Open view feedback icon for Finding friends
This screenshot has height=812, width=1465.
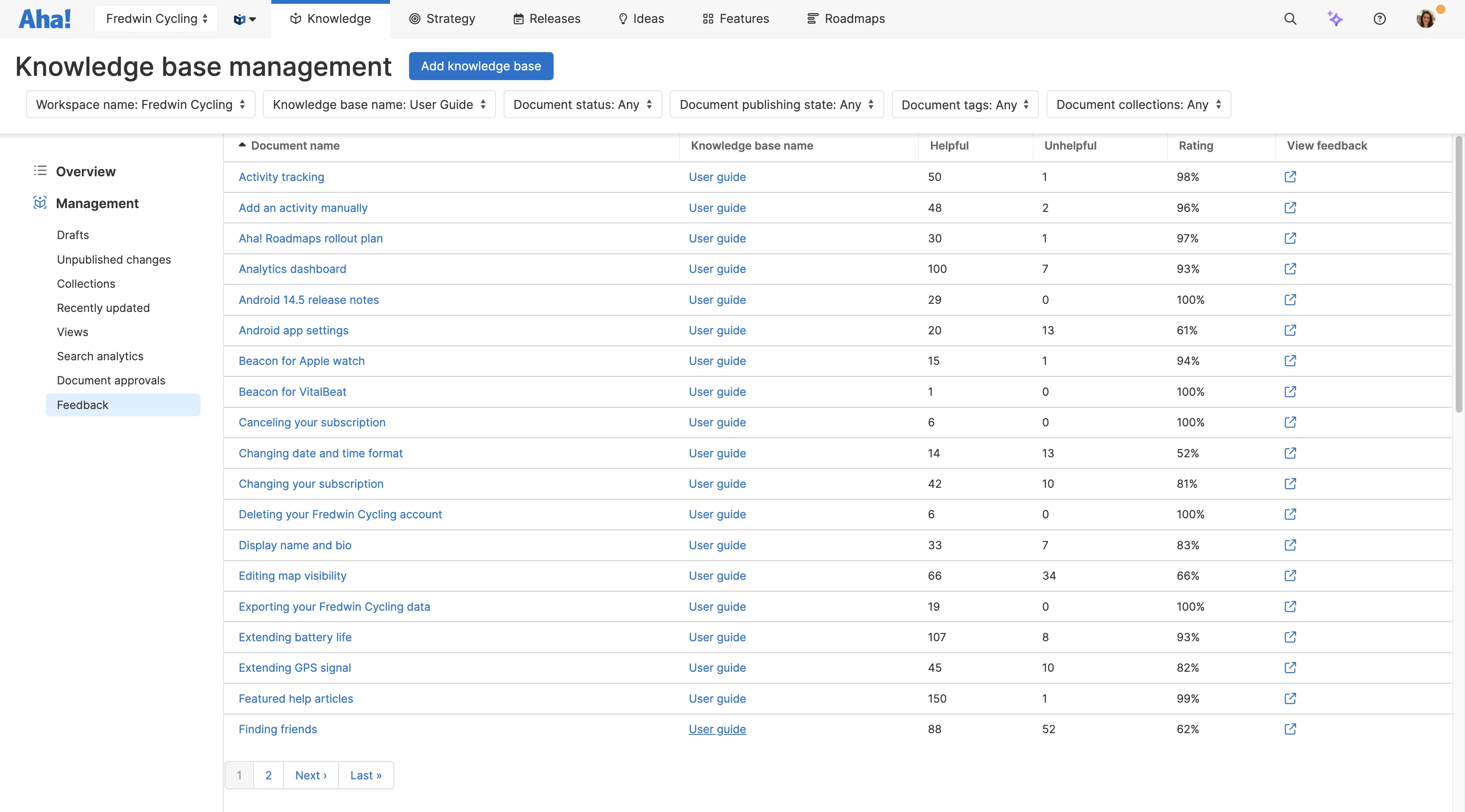pyautogui.click(x=1290, y=729)
